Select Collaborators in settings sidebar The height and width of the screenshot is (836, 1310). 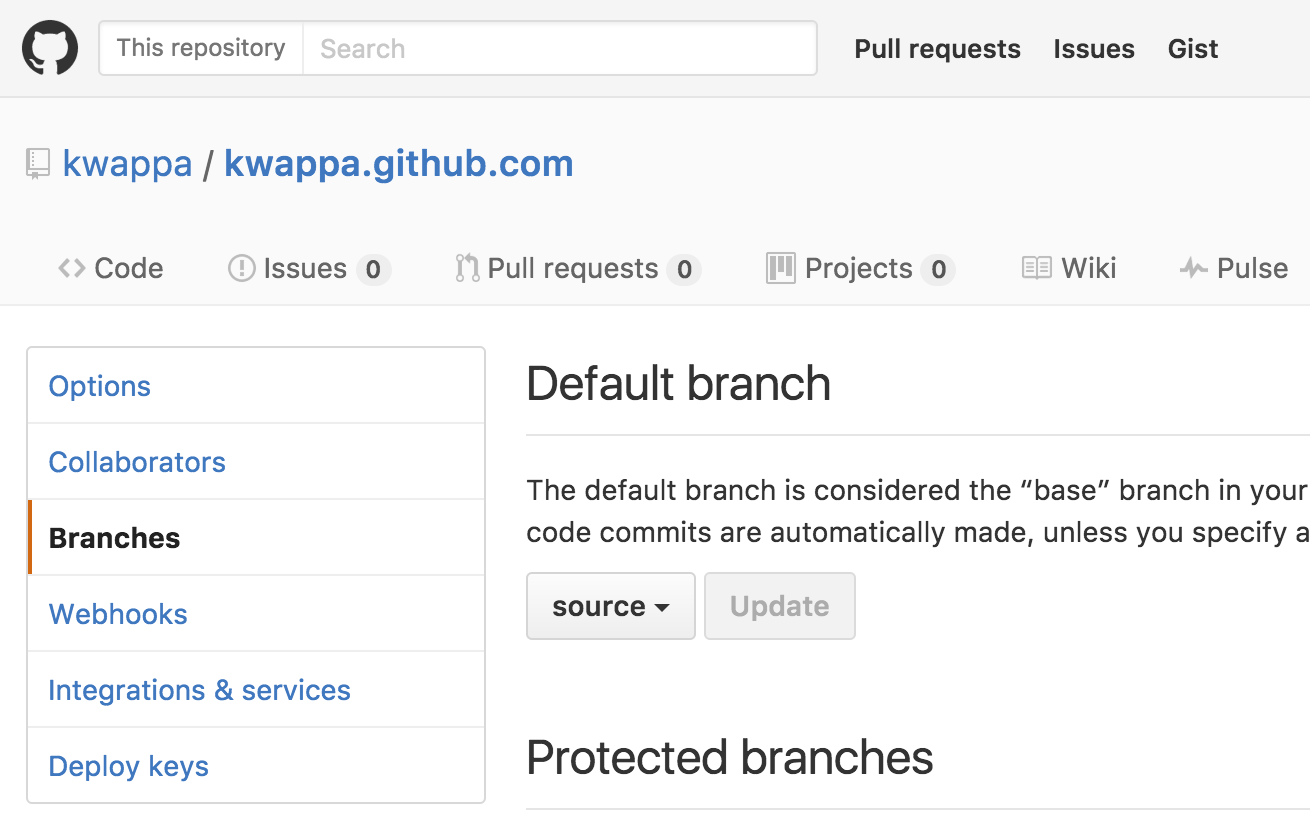(256, 462)
